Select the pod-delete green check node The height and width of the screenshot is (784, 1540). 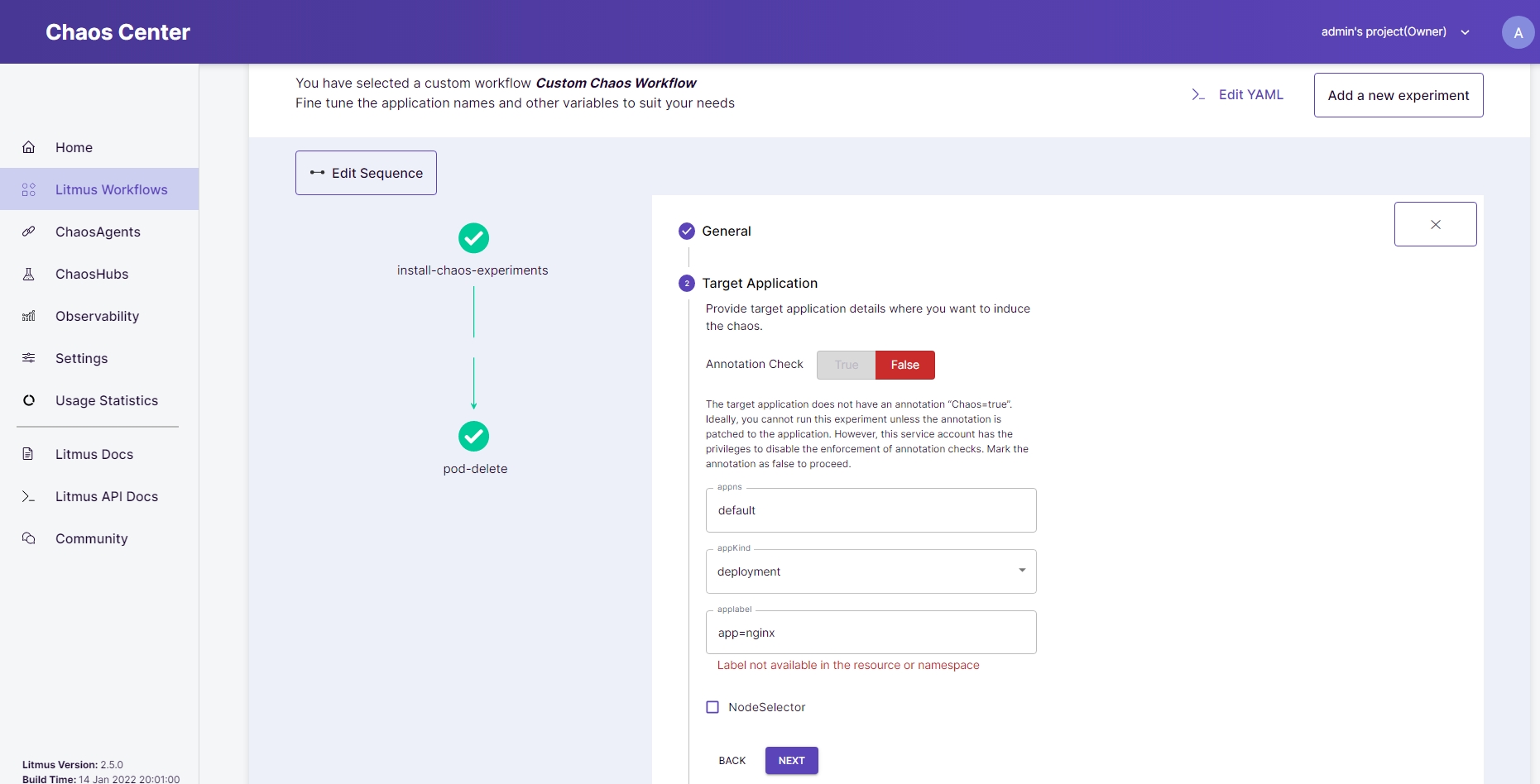pyautogui.click(x=473, y=436)
